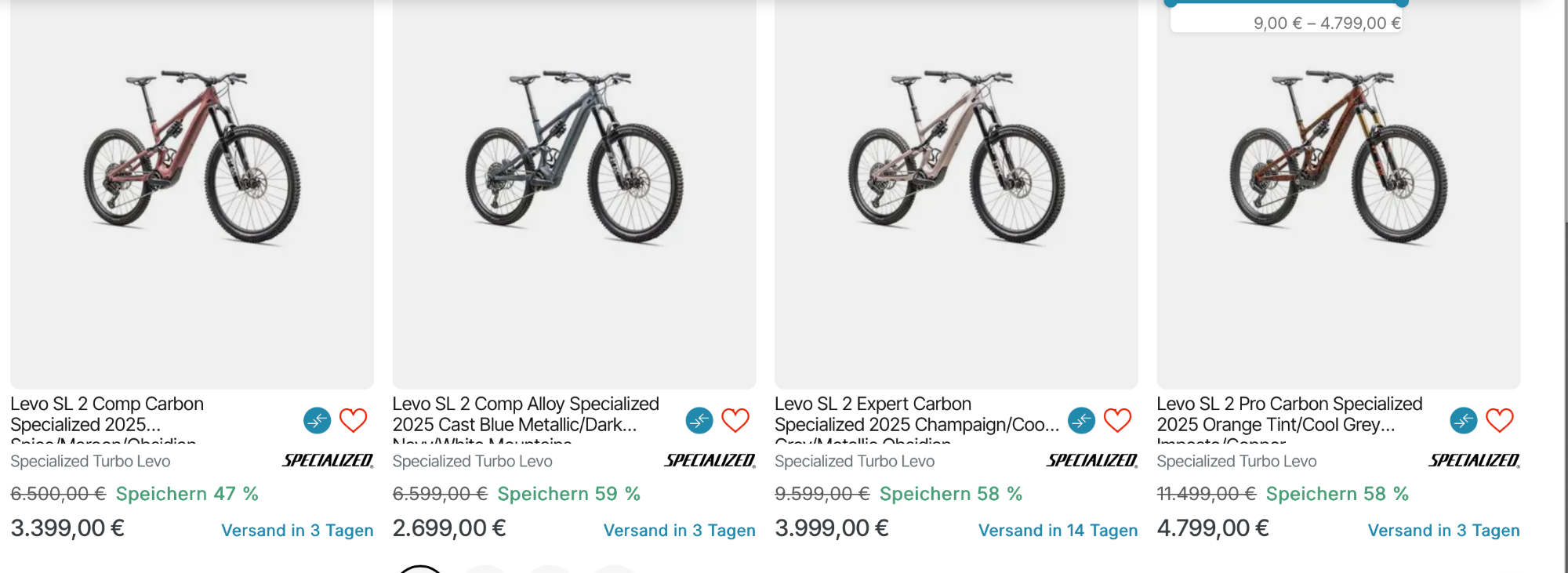
Task: Compare the Levo SL 2 Comp Carbon bike
Action: (317, 421)
